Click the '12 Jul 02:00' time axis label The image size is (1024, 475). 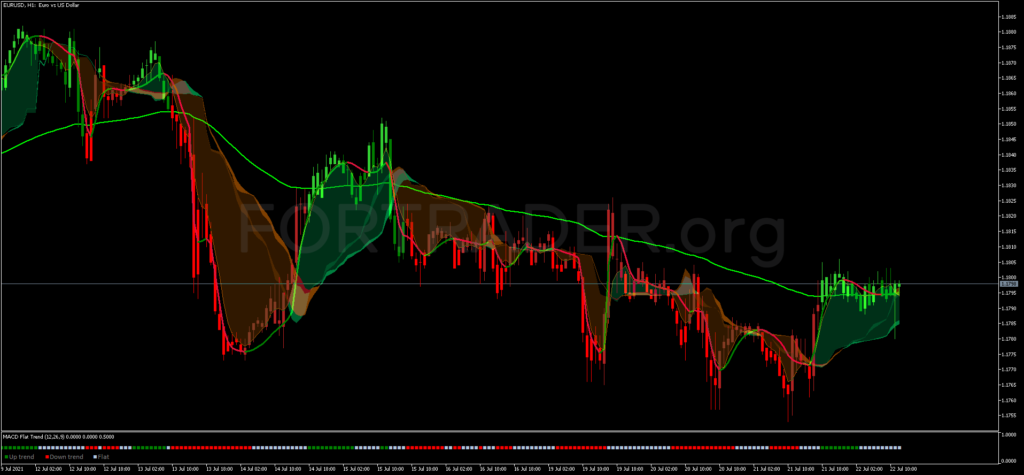(x=48, y=469)
